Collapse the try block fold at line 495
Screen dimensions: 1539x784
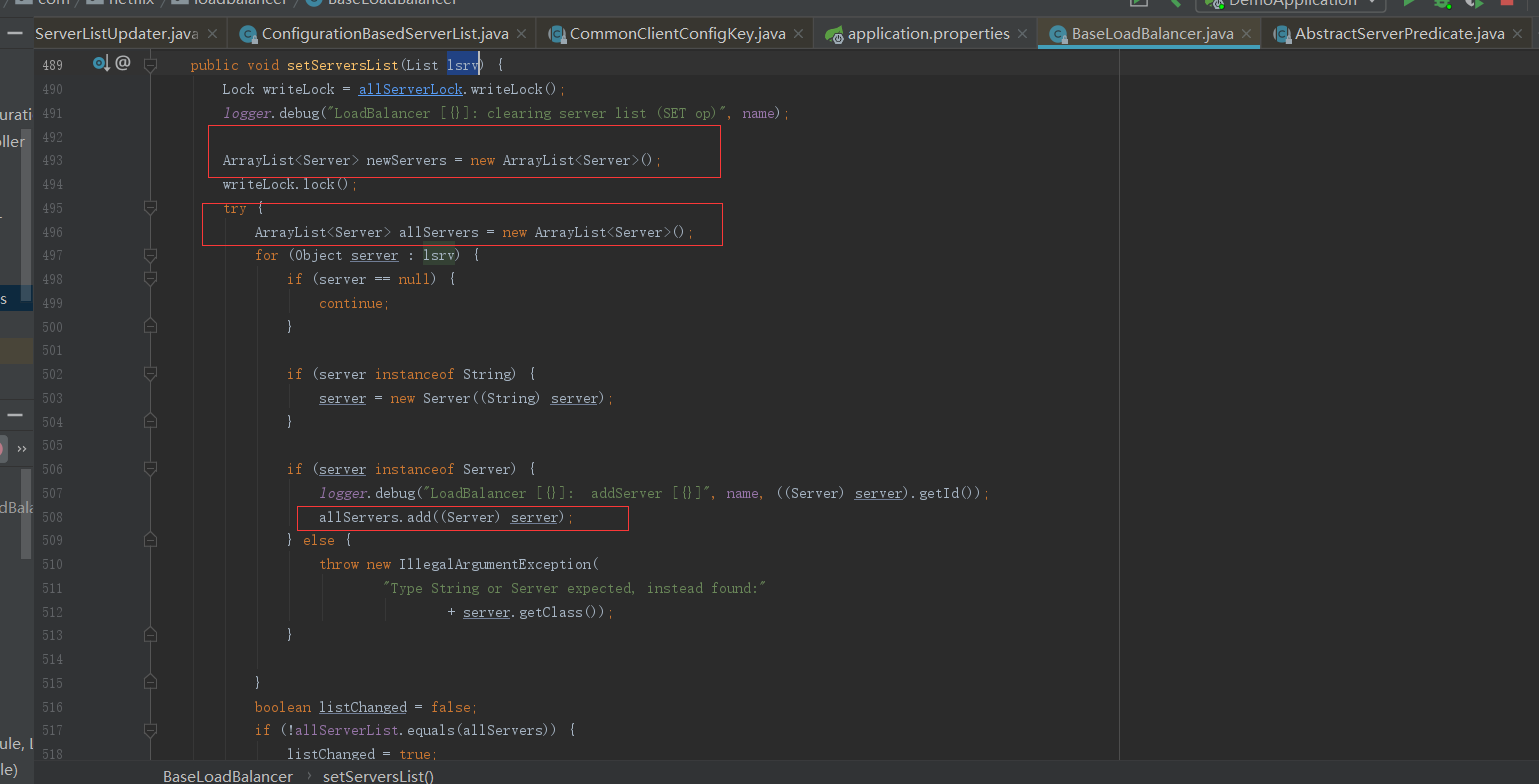coord(150,208)
